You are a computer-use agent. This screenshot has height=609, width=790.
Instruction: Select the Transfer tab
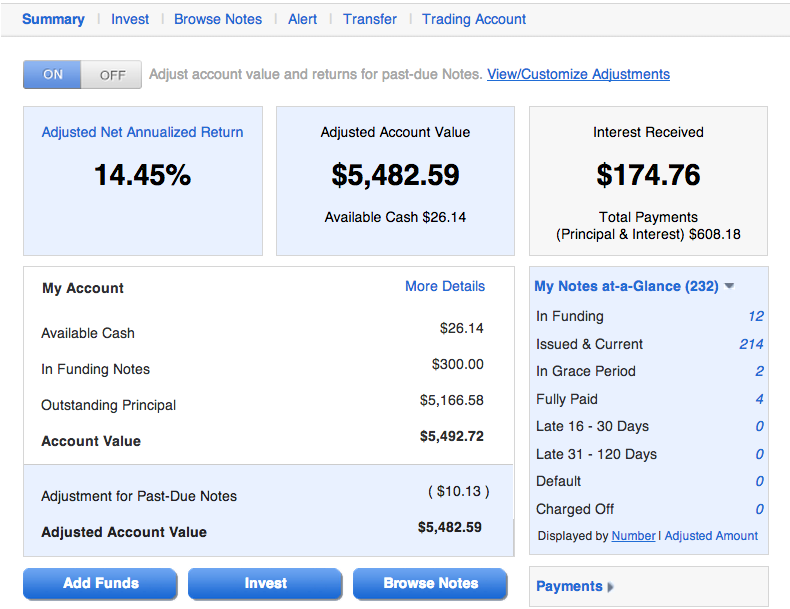click(x=370, y=19)
